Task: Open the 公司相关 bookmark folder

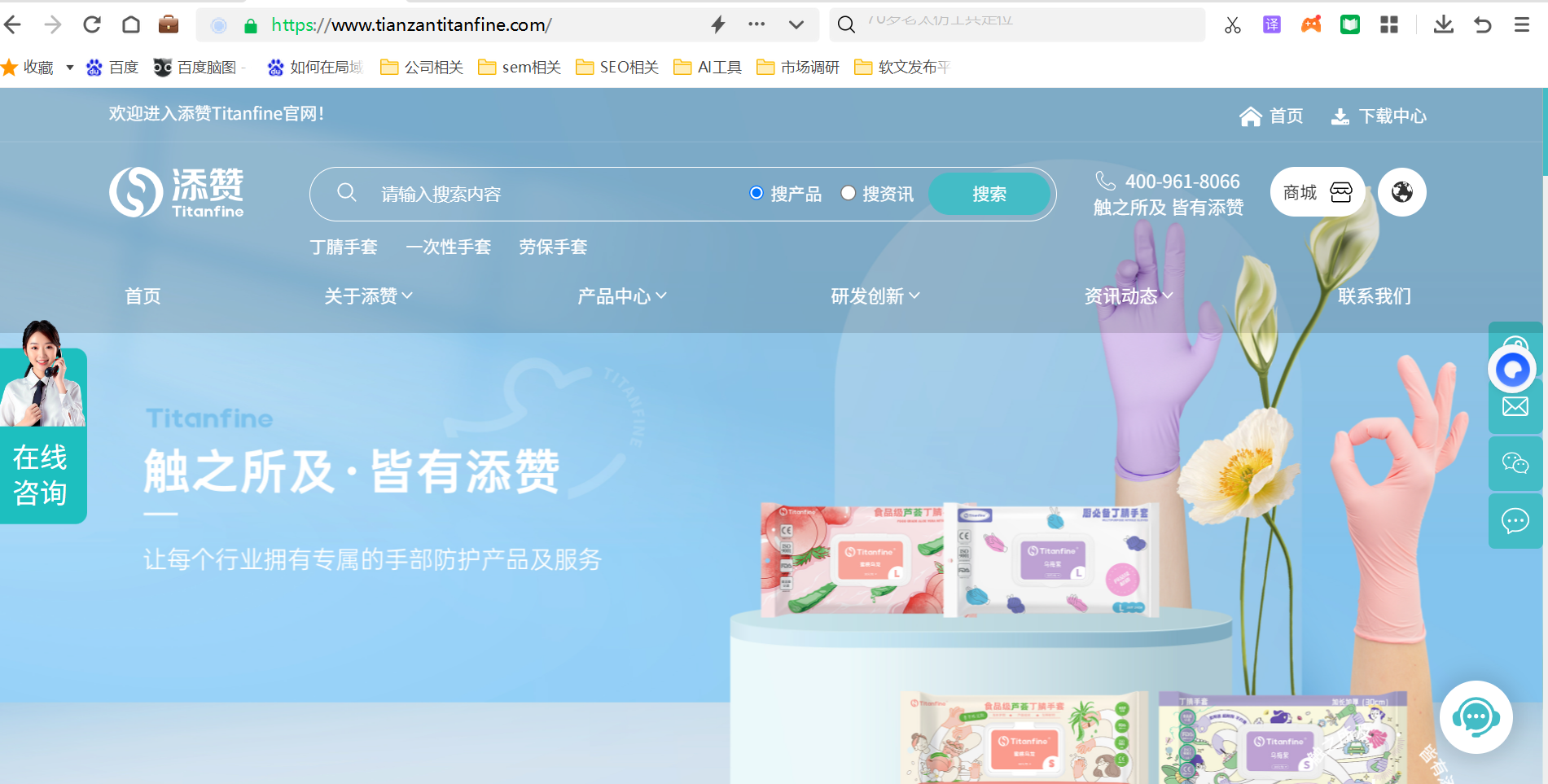Action: (x=422, y=68)
